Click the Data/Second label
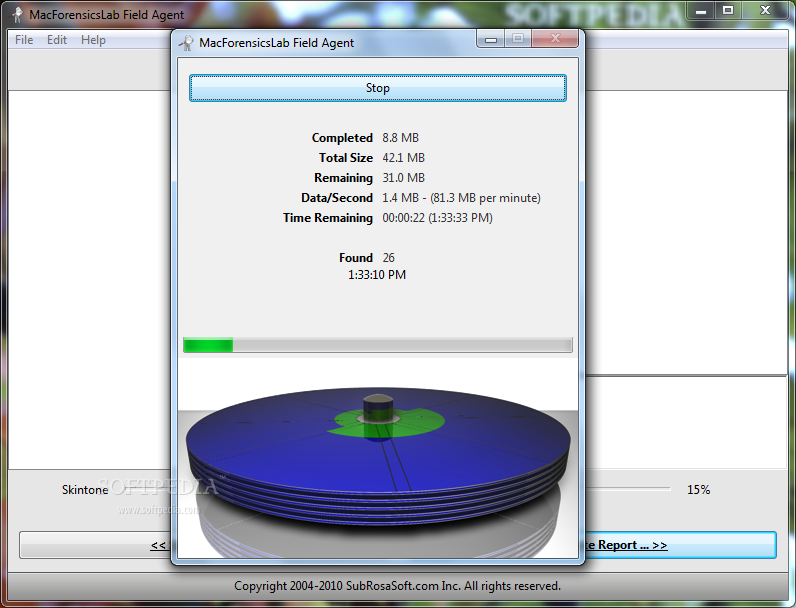Image resolution: width=796 pixels, height=608 pixels. point(337,197)
